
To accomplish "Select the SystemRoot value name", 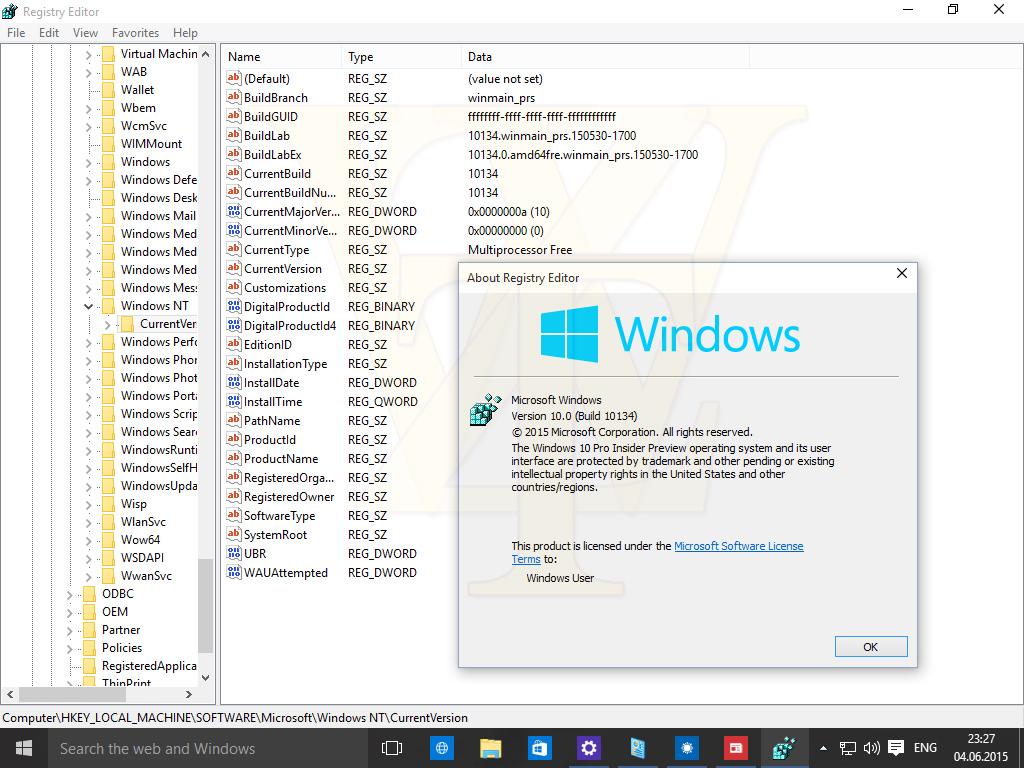I will pyautogui.click(x=275, y=534).
